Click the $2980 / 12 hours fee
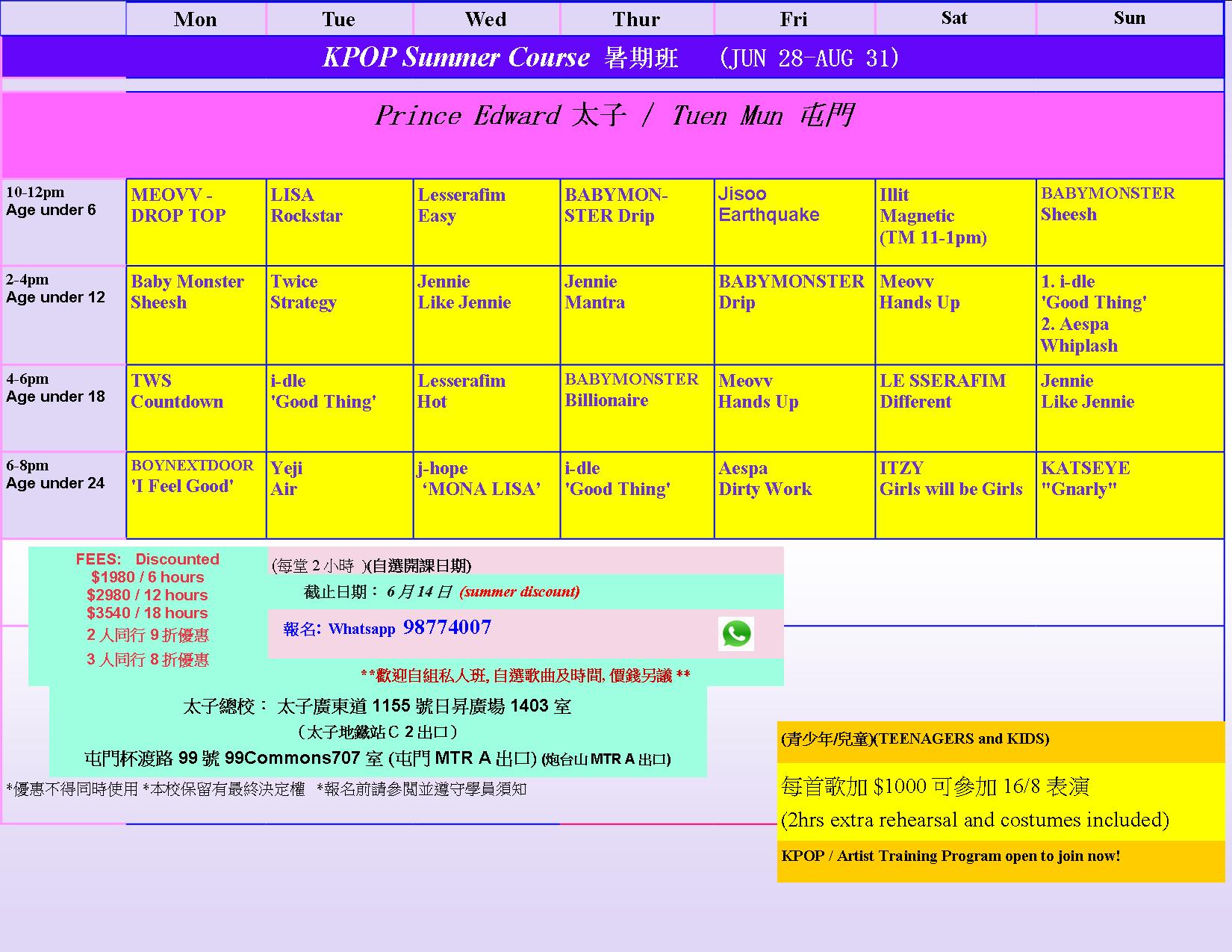The image size is (1232, 952). [147, 595]
